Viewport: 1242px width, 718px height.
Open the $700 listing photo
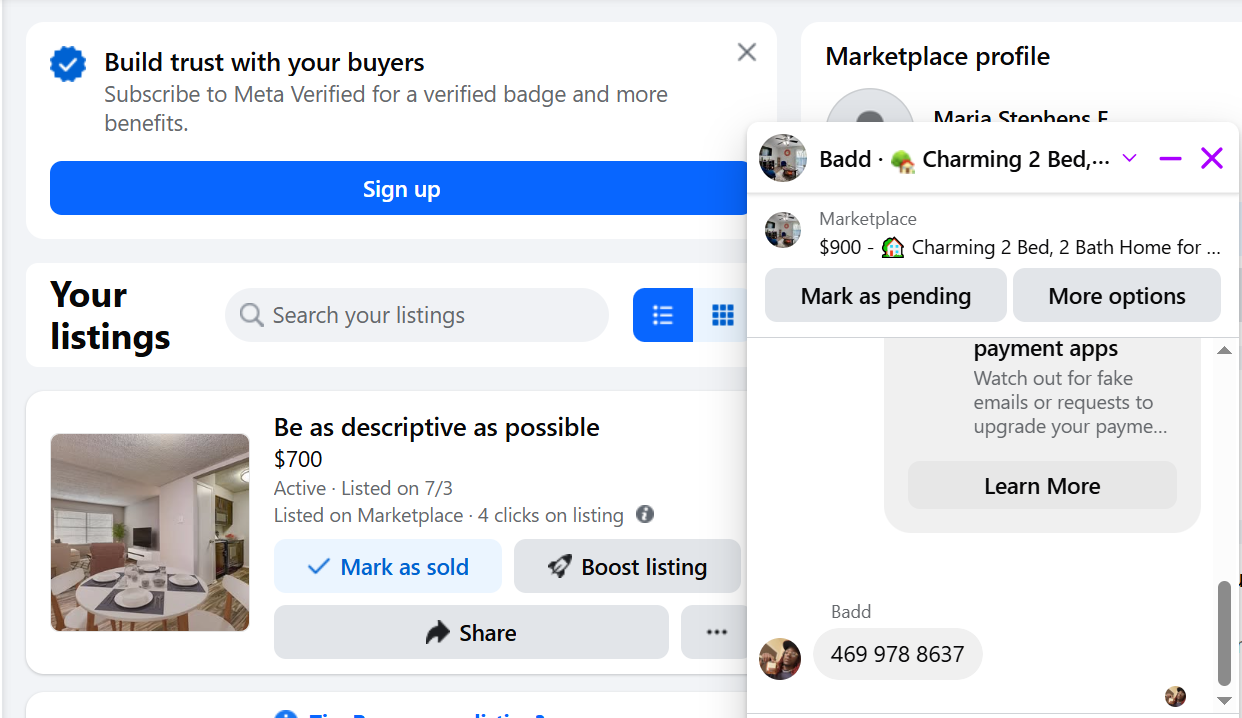[x=150, y=532]
